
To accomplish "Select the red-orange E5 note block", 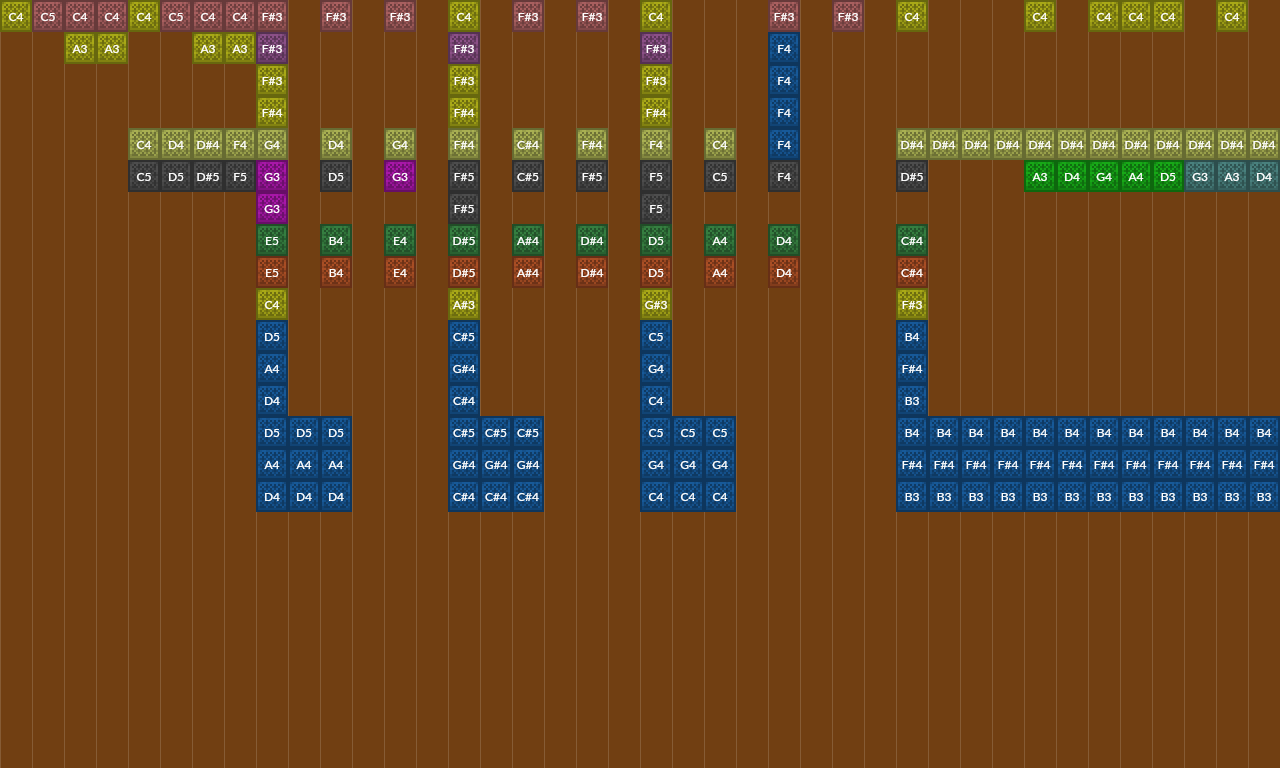I will tap(272, 273).
